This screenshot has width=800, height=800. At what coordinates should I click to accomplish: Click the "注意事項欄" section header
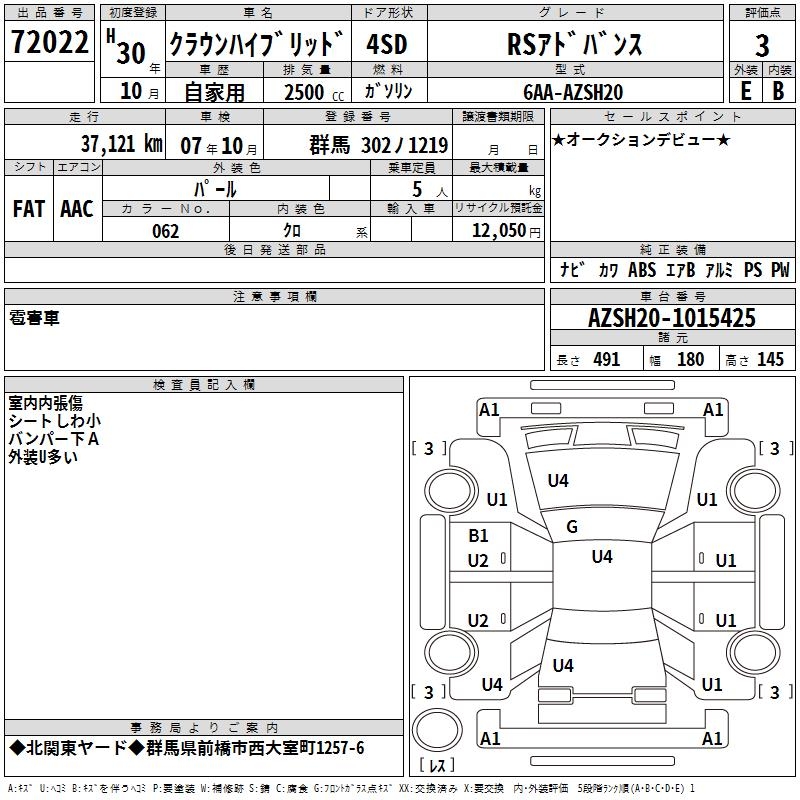274,296
